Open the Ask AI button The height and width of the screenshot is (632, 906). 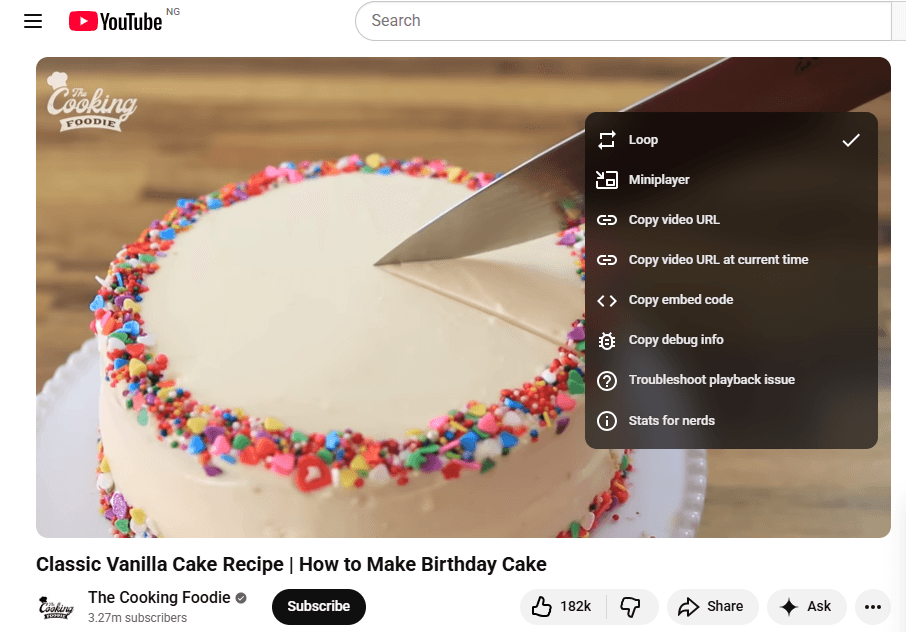tap(807, 607)
